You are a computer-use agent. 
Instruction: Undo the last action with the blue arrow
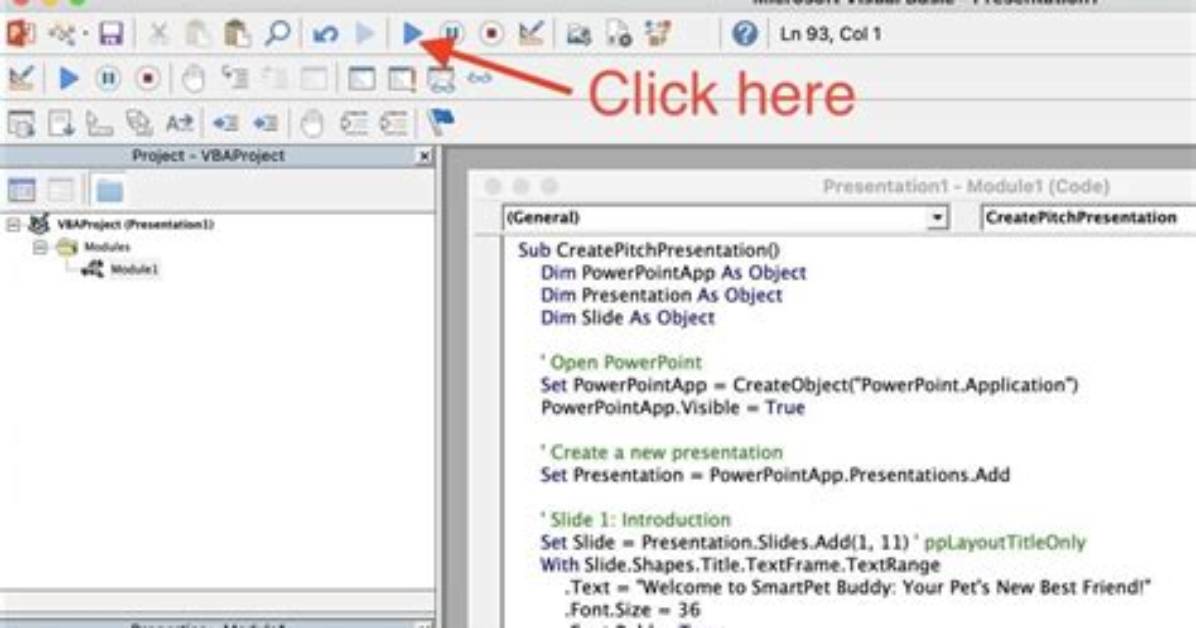click(x=326, y=34)
